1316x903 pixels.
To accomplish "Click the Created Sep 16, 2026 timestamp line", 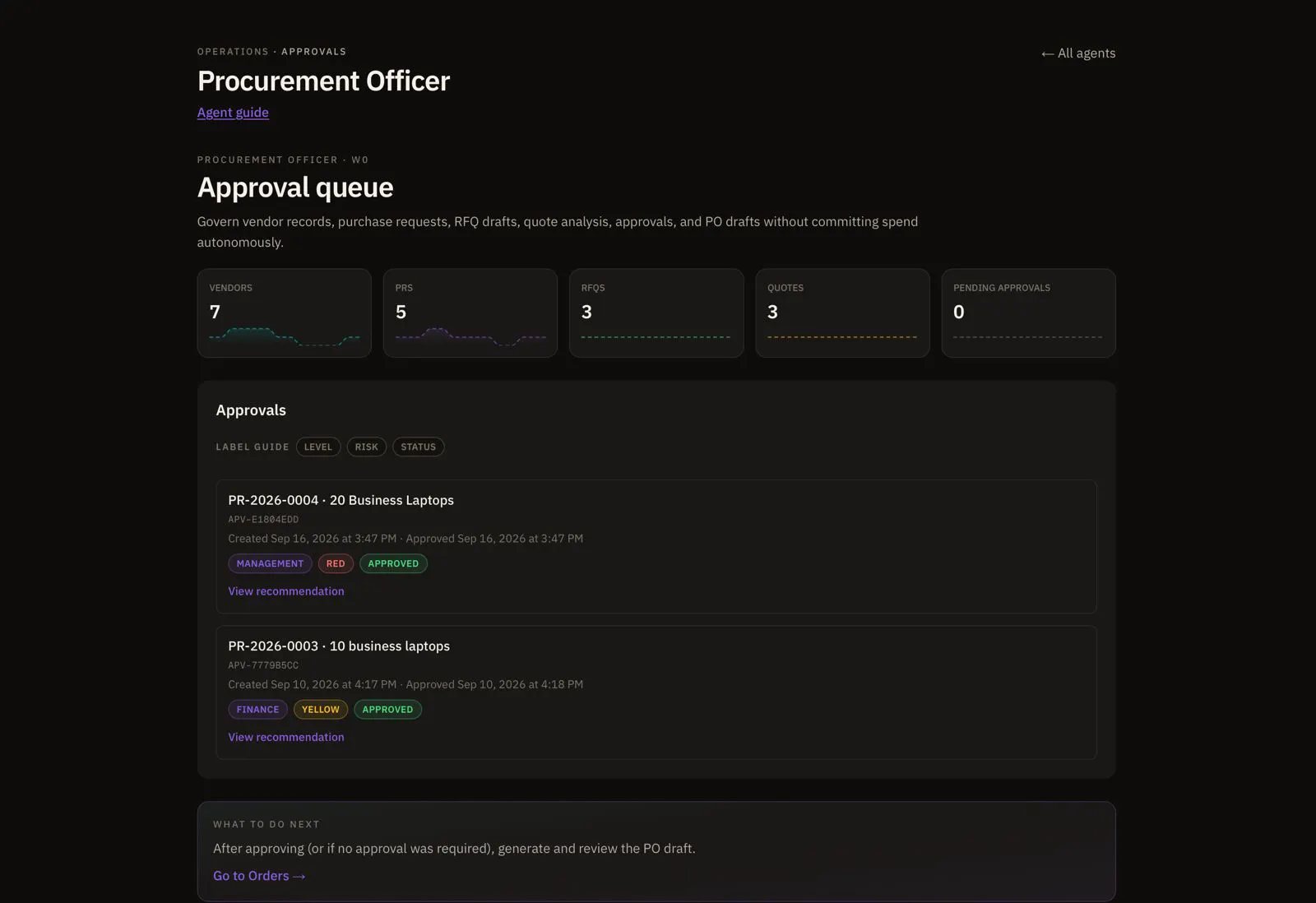I will [405, 539].
